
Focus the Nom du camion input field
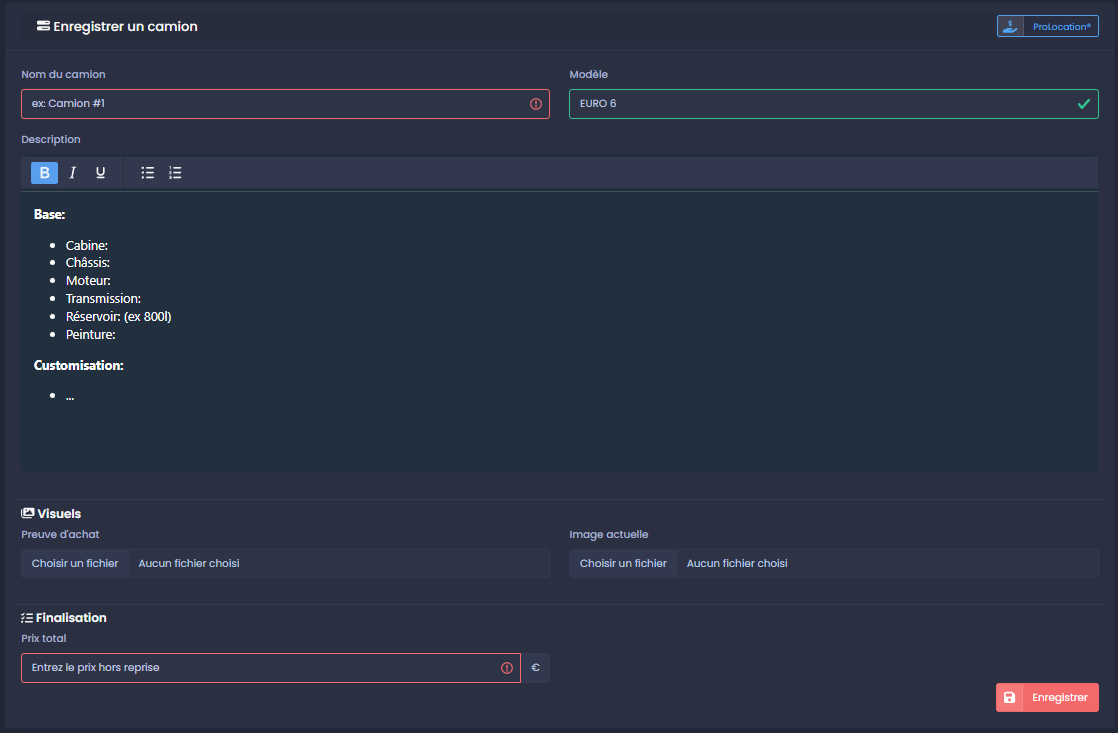[285, 104]
